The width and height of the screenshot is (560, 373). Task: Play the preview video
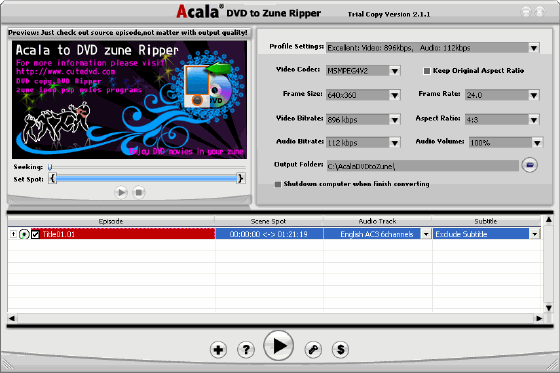121,193
